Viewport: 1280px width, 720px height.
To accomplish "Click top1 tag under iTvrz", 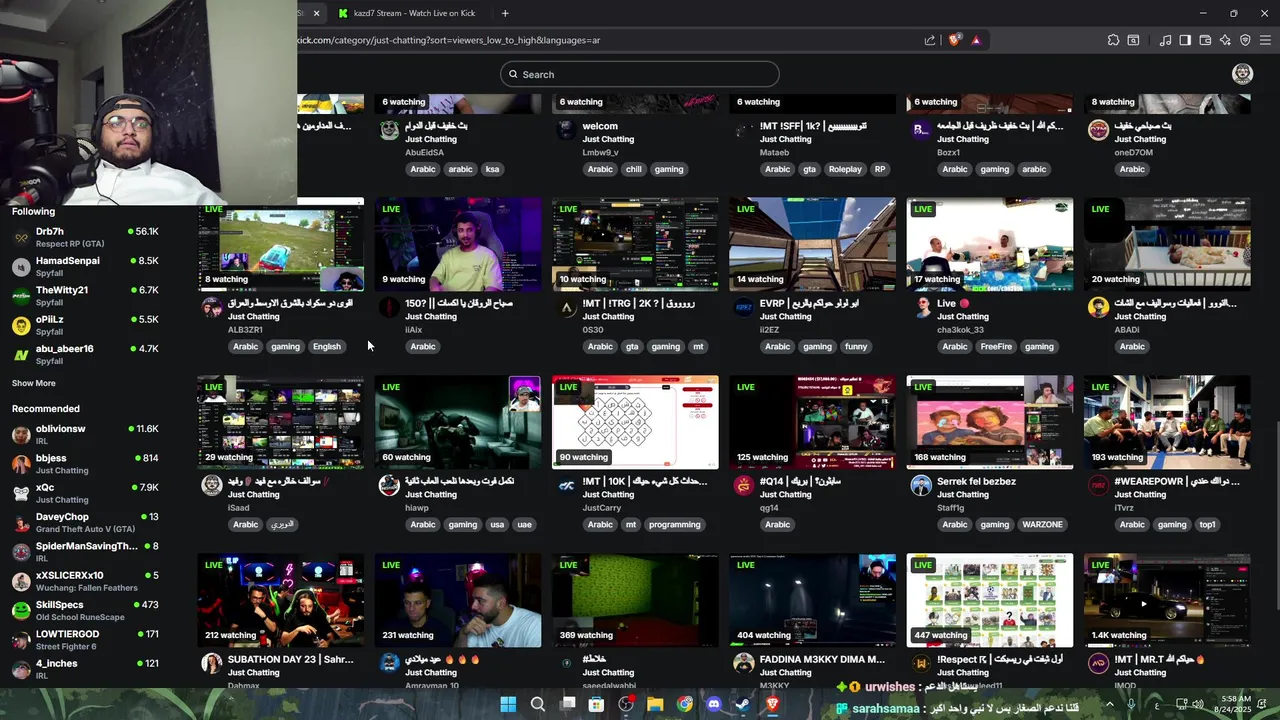I will click(x=1207, y=525).
